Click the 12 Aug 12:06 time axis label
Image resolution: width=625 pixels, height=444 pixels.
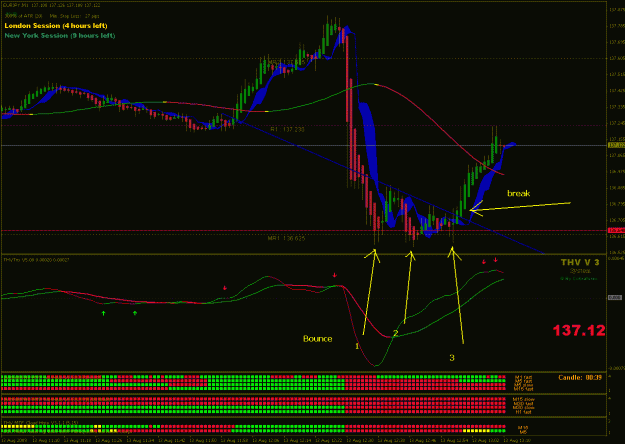(266, 440)
